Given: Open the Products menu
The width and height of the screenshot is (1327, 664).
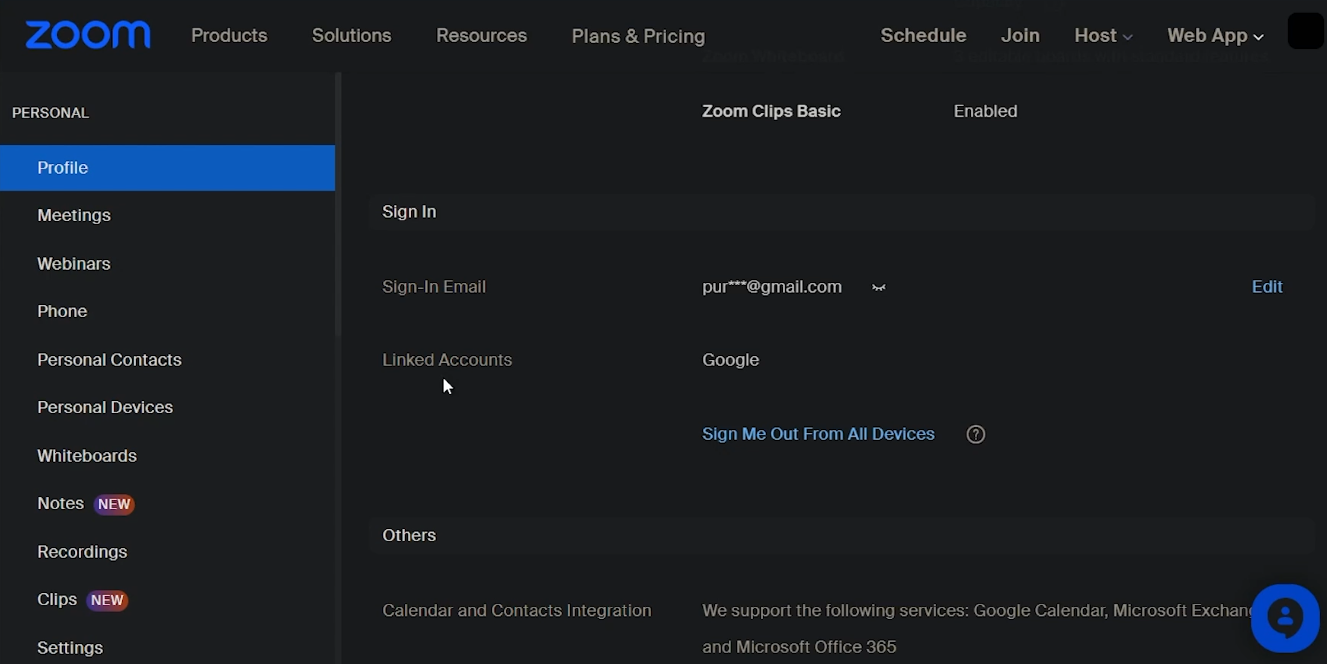Looking at the screenshot, I should (x=229, y=35).
